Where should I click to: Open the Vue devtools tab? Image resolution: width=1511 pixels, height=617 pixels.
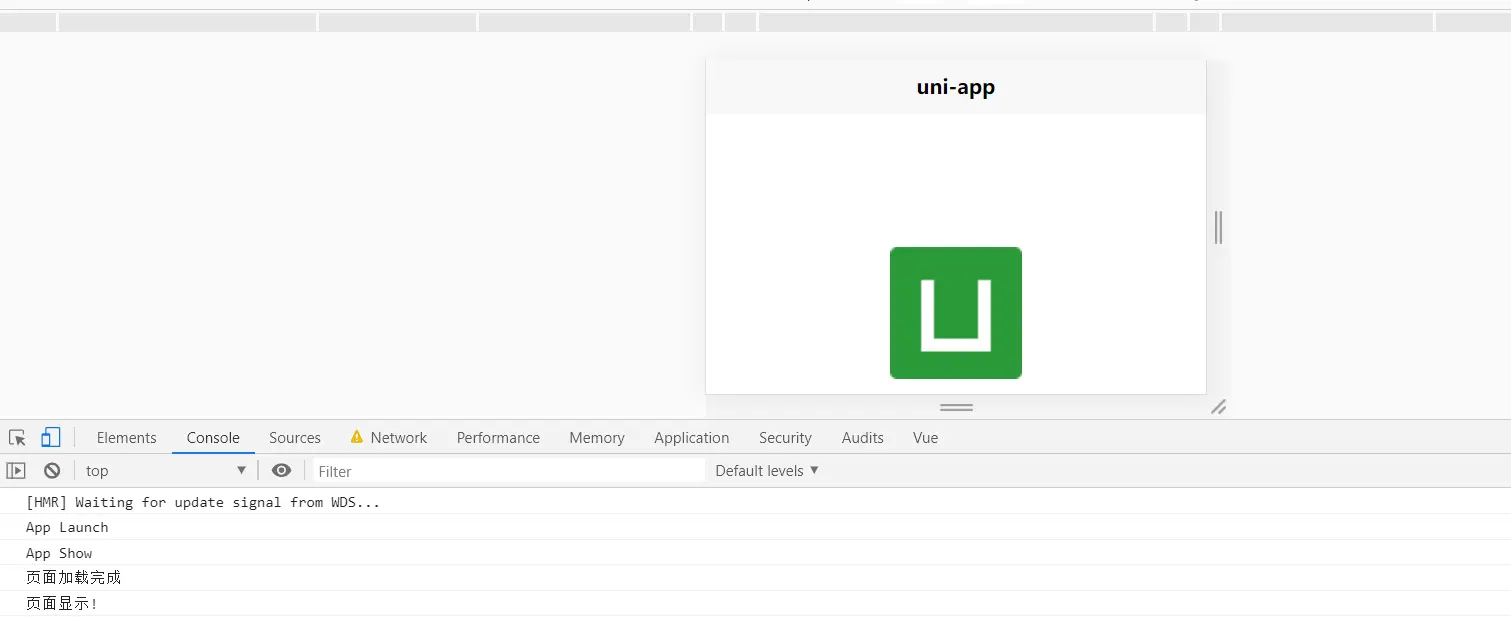[x=926, y=438]
